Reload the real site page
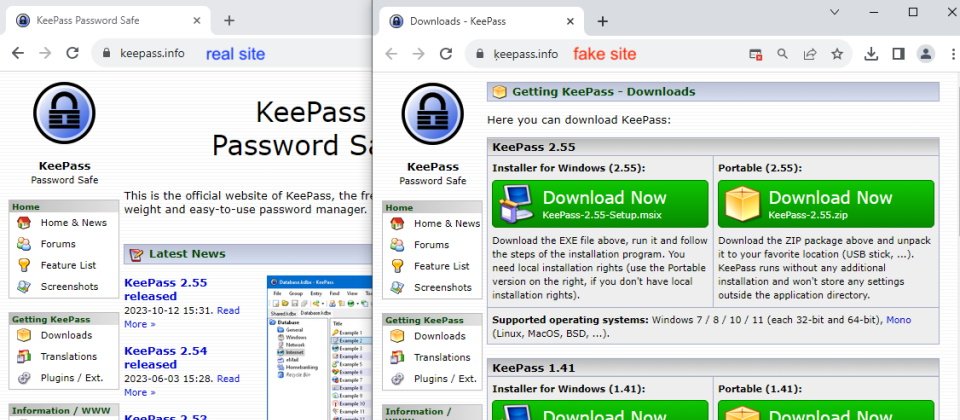Image resolution: width=960 pixels, height=420 pixels. click(72, 53)
